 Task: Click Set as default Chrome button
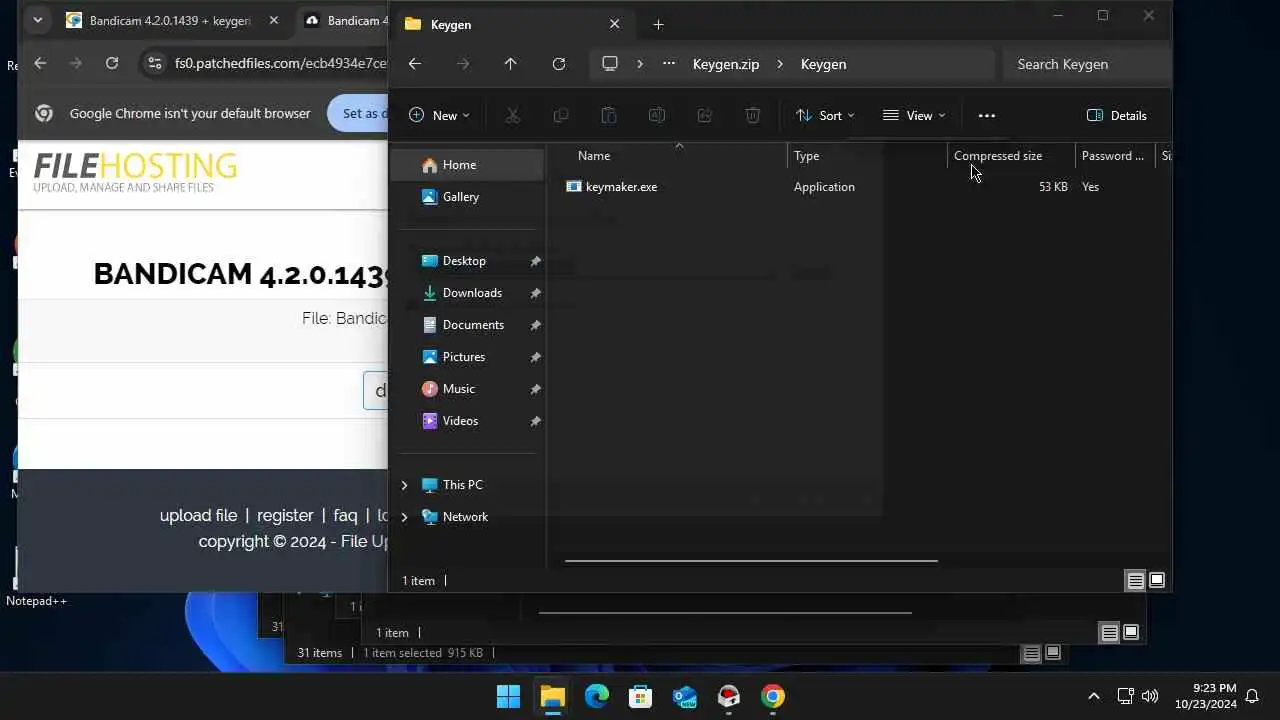tap(358, 113)
